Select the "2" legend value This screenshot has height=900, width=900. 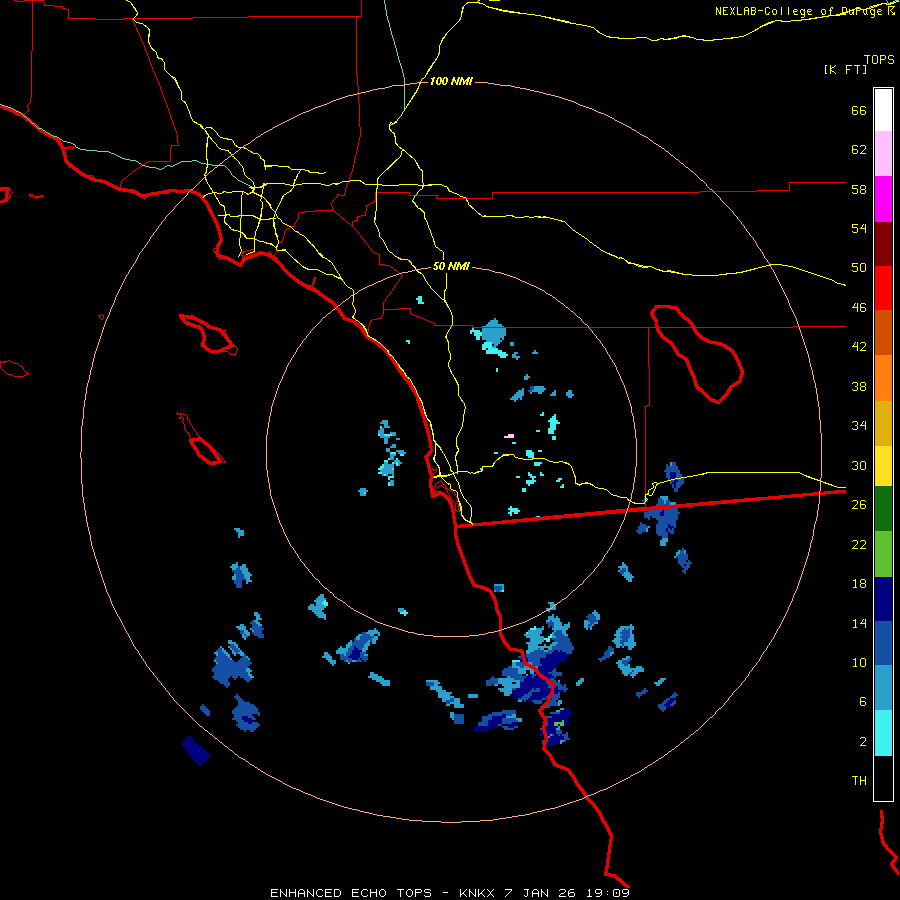click(863, 742)
